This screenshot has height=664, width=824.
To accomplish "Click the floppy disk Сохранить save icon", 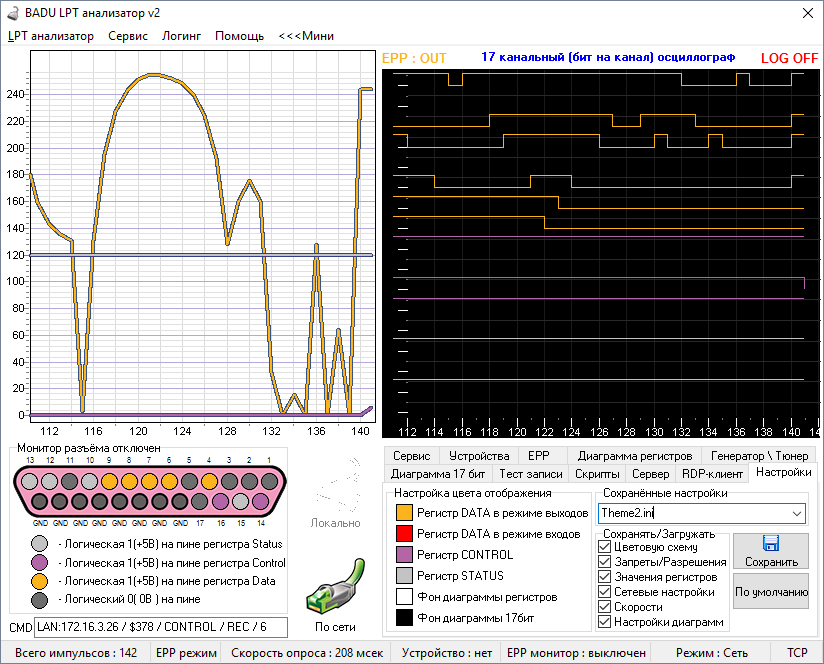I will [770, 543].
